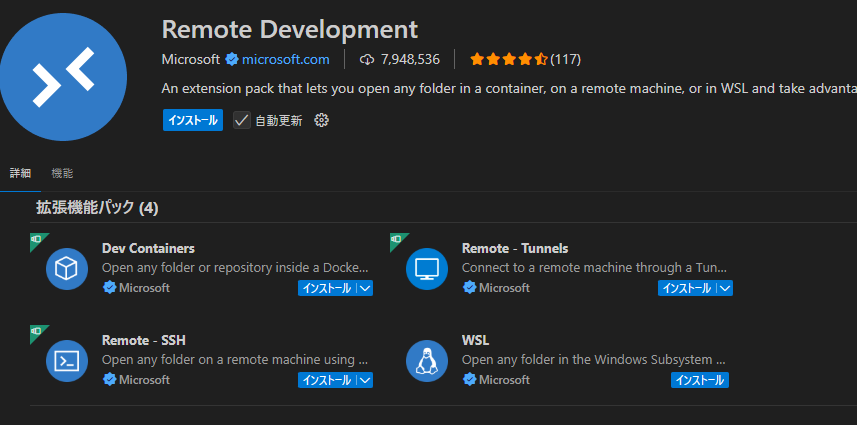Image resolution: width=857 pixels, height=425 pixels.
Task: Click the Microsoft publisher name in header
Action: 191,59
